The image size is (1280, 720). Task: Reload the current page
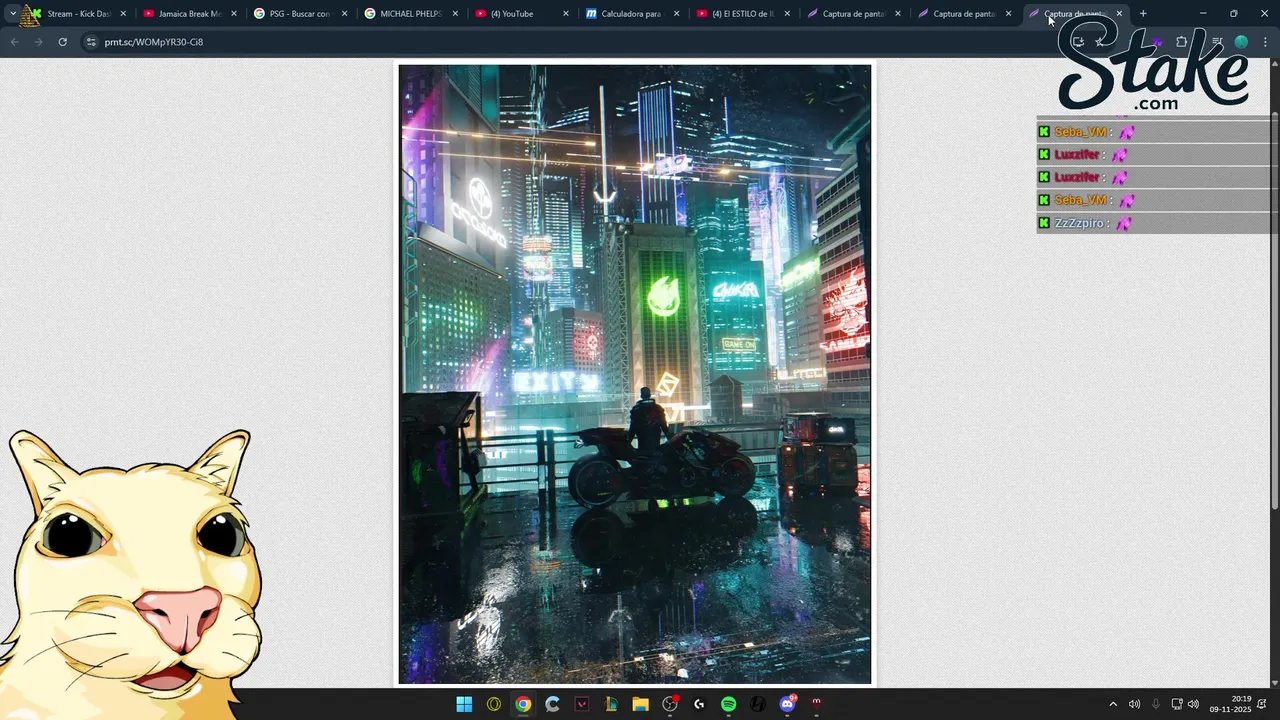tap(62, 42)
